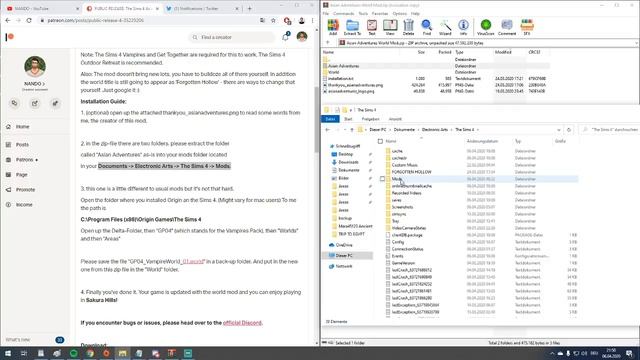Screen dimensions: 640x360
Task: Click Explorer back arrow
Action: pyautogui.click(x=327, y=130)
